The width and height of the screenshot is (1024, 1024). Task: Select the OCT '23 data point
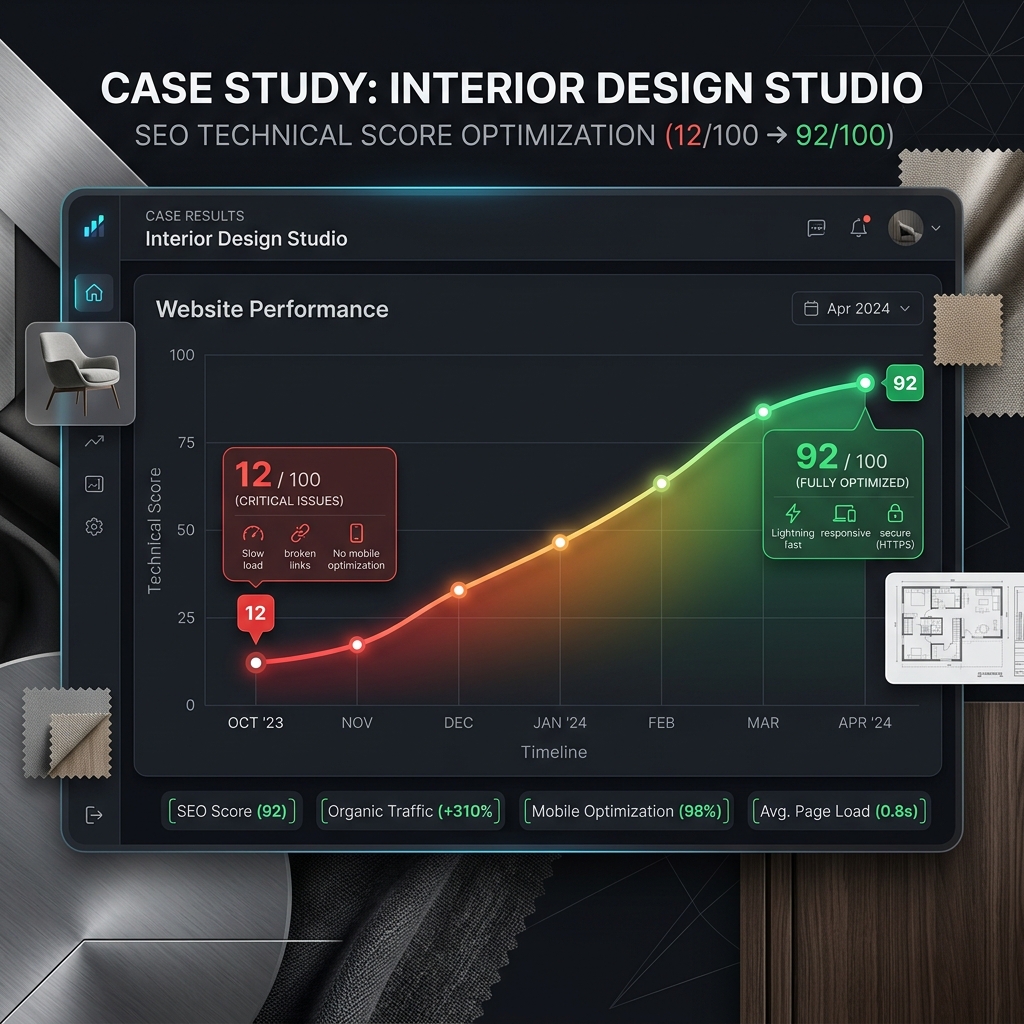[256, 663]
